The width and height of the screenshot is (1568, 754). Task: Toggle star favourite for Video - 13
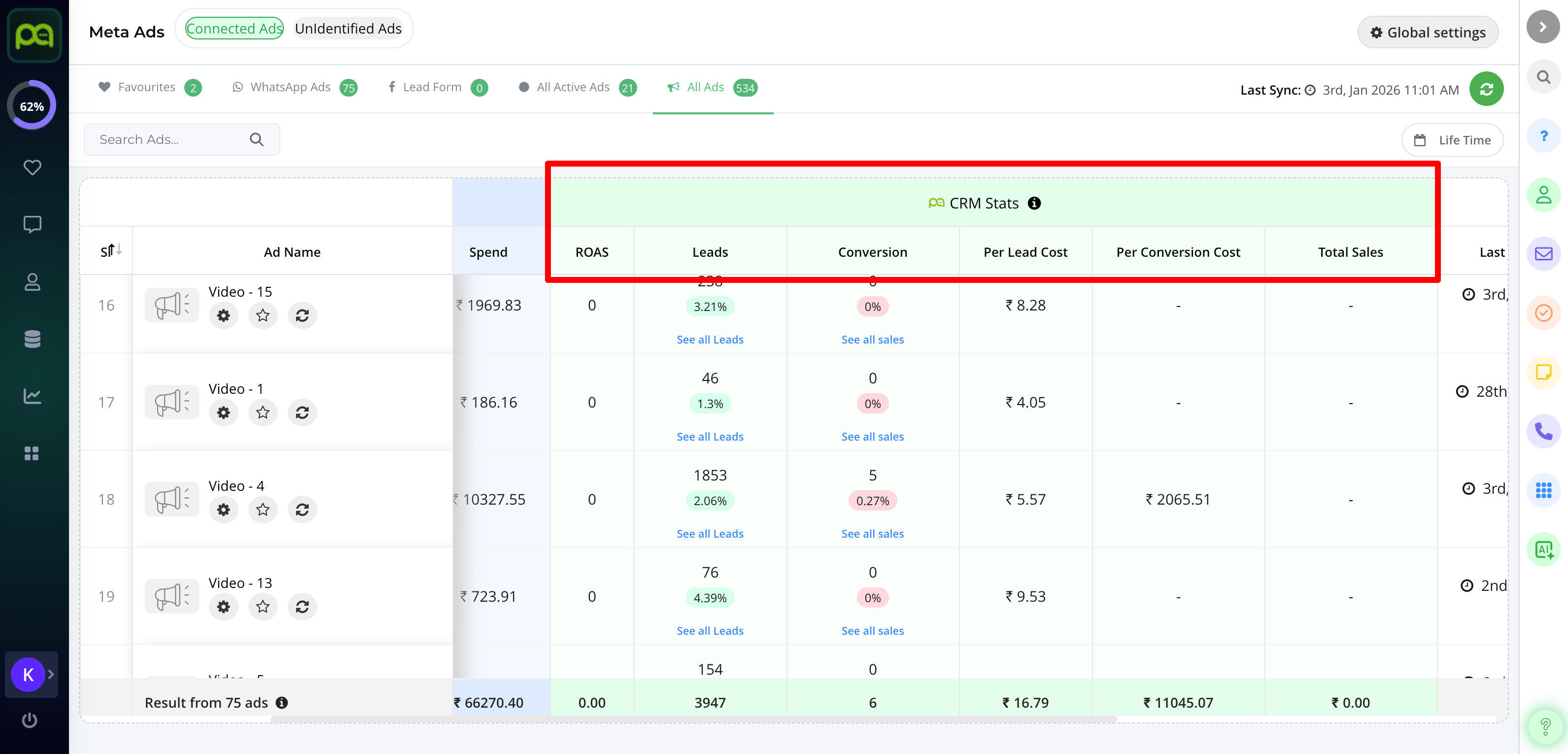262,607
